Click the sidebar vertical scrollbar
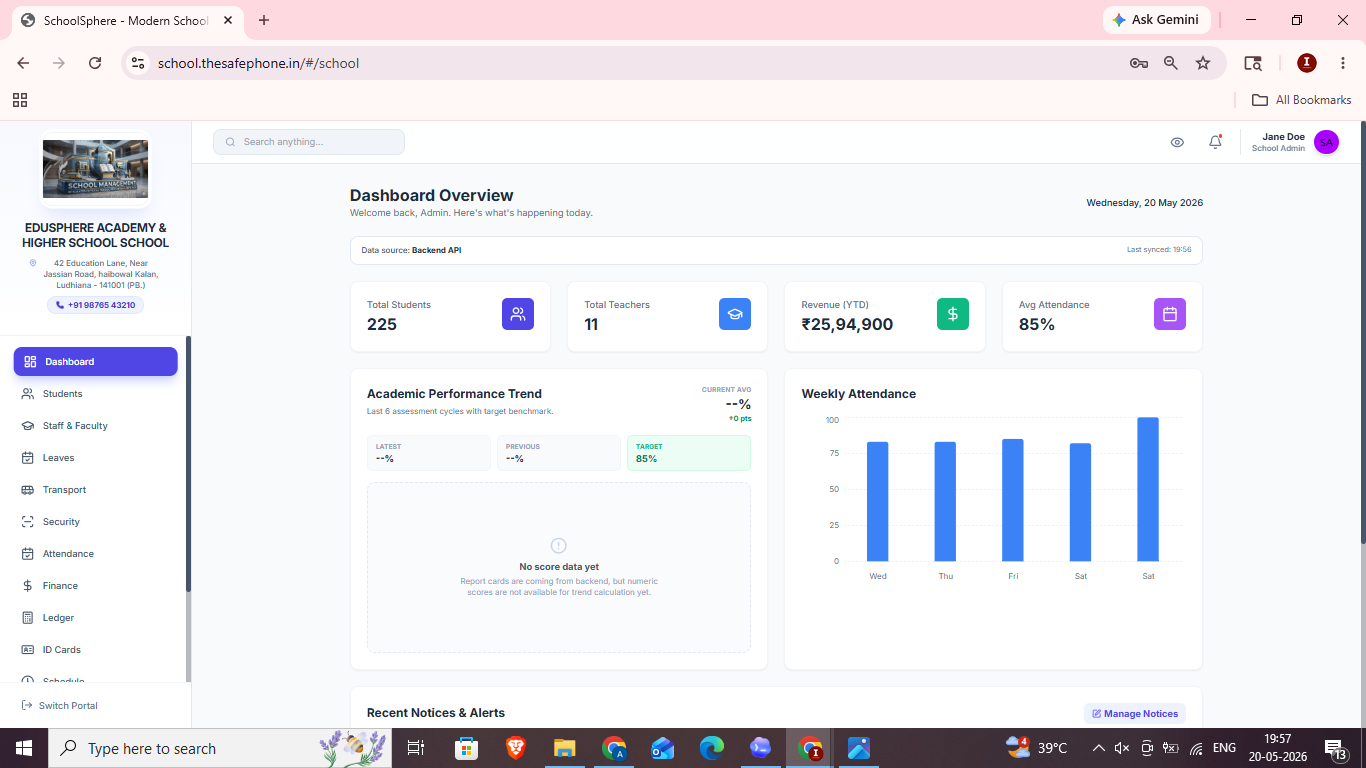The height and width of the screenshot is (768, 1366). pos(188,510)
